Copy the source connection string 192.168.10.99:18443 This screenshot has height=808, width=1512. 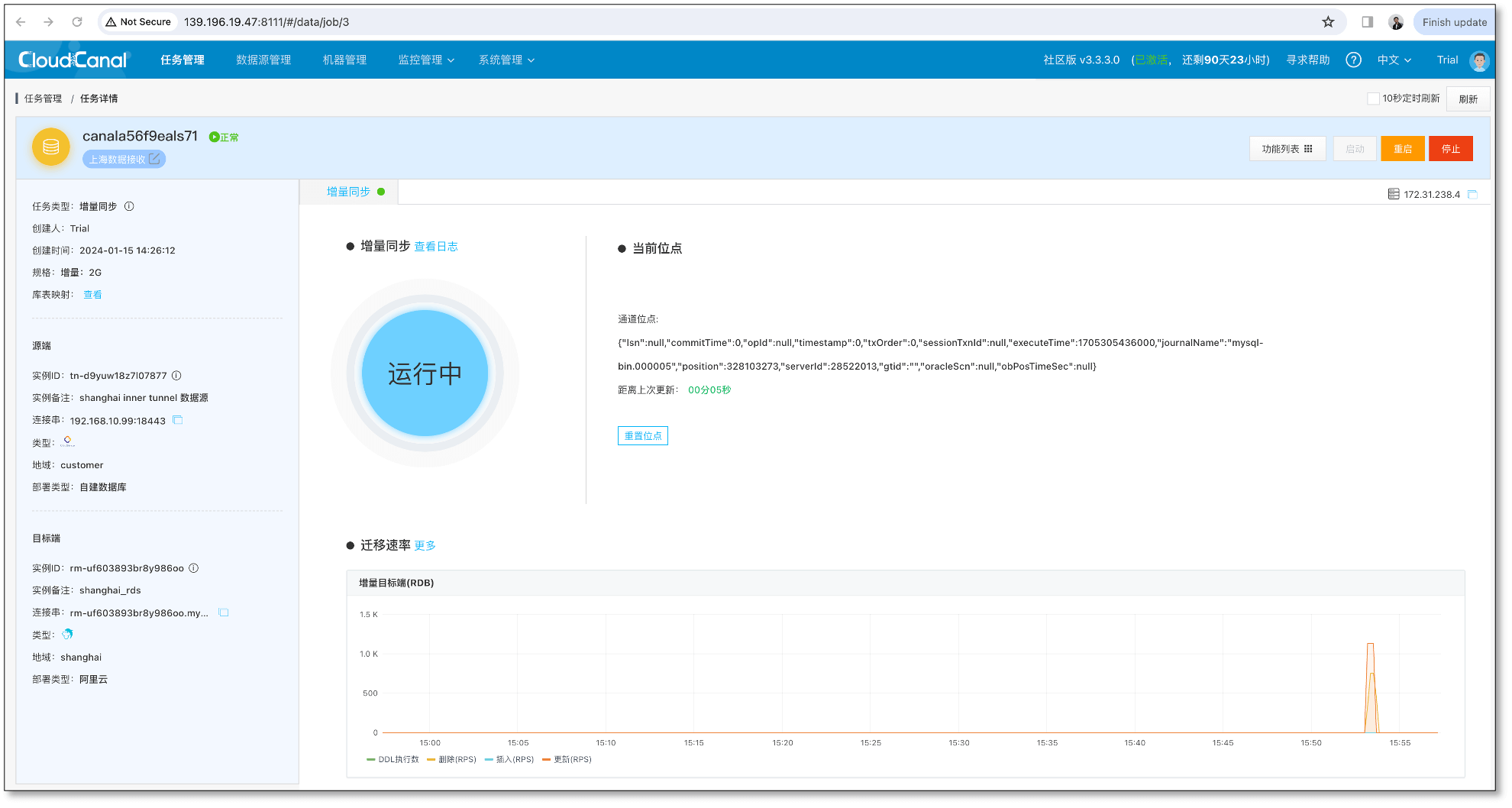[177, 419]
